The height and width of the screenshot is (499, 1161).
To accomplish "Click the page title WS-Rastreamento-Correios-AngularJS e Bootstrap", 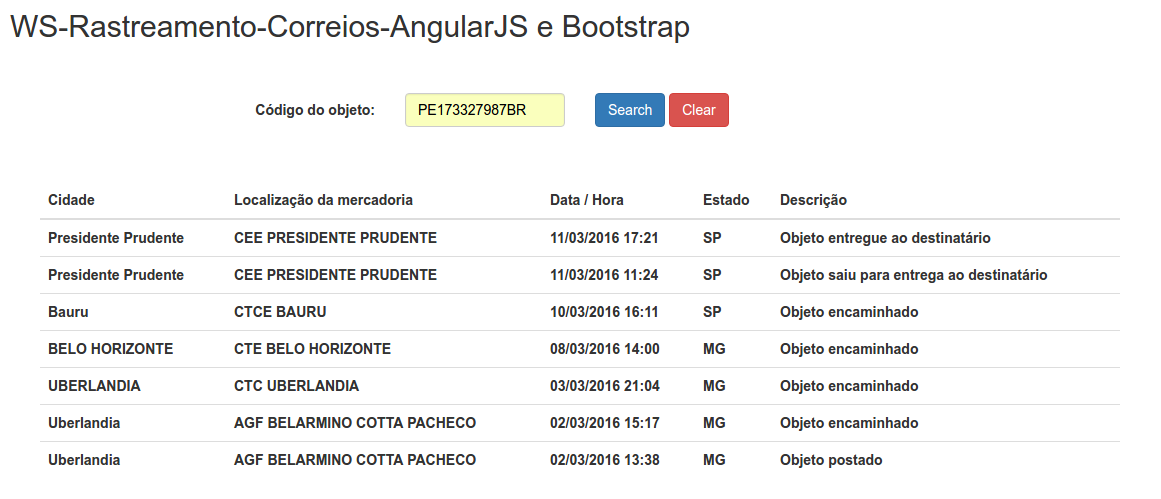I will (x=349, y=27).
